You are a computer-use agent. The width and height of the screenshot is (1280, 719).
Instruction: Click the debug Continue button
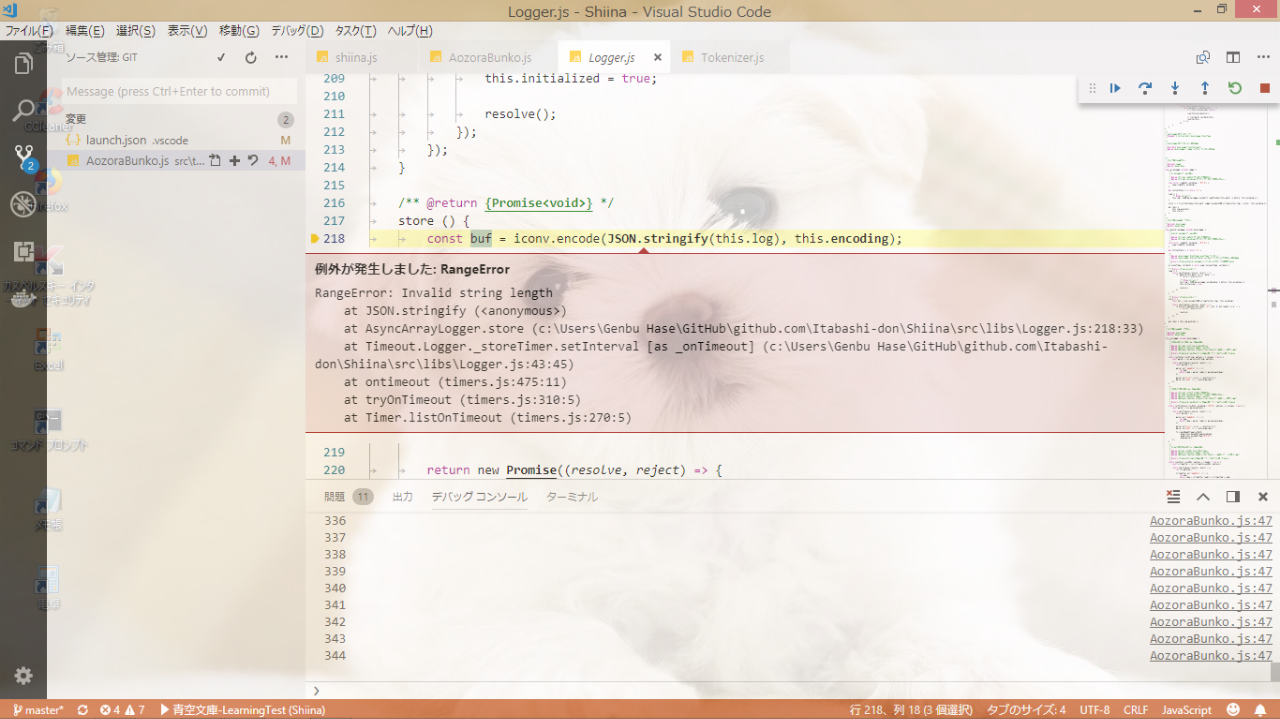tap(1115, 88)
